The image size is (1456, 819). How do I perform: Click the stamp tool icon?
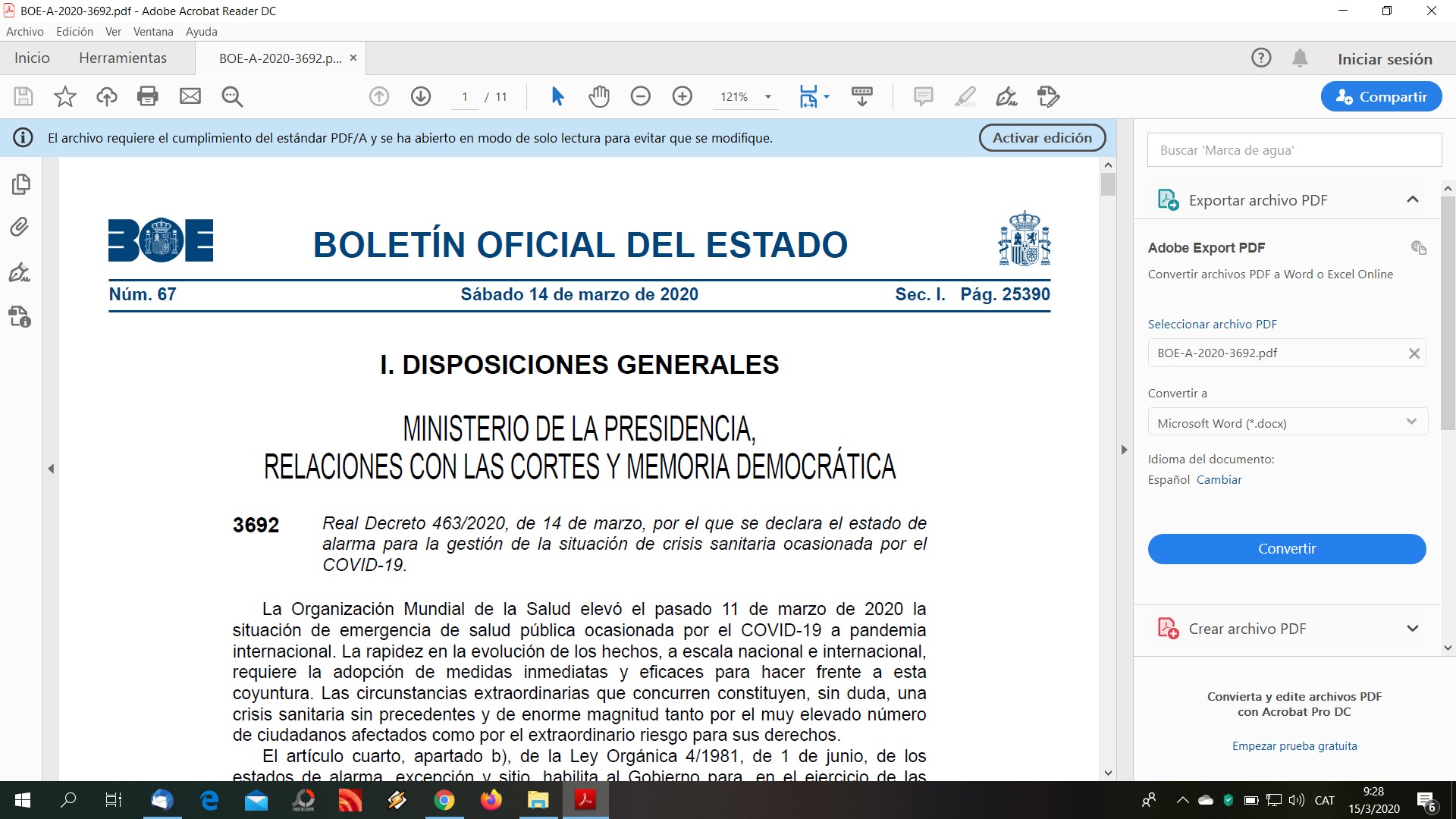[1049, 96]
